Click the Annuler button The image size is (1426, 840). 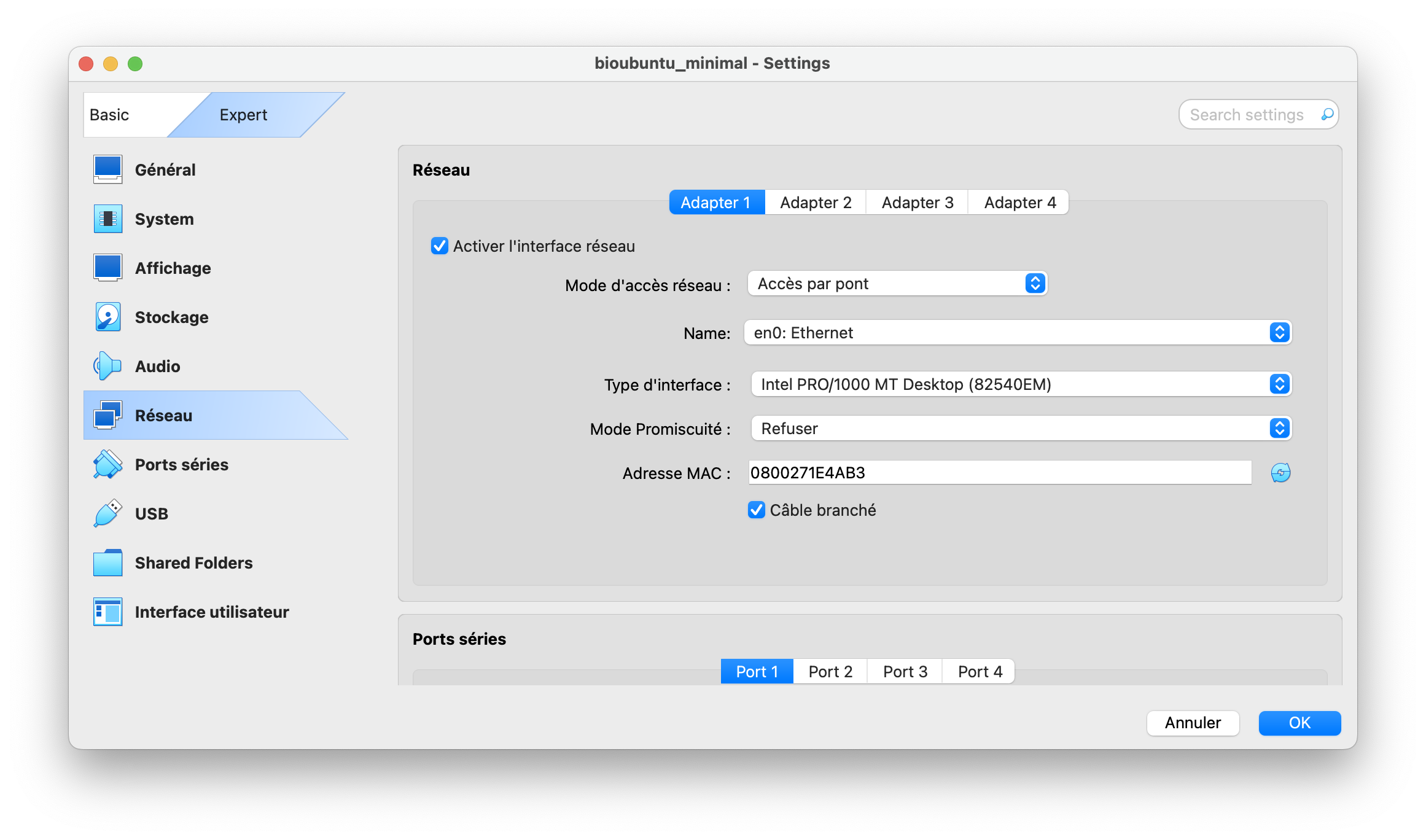coord(1193,723)
